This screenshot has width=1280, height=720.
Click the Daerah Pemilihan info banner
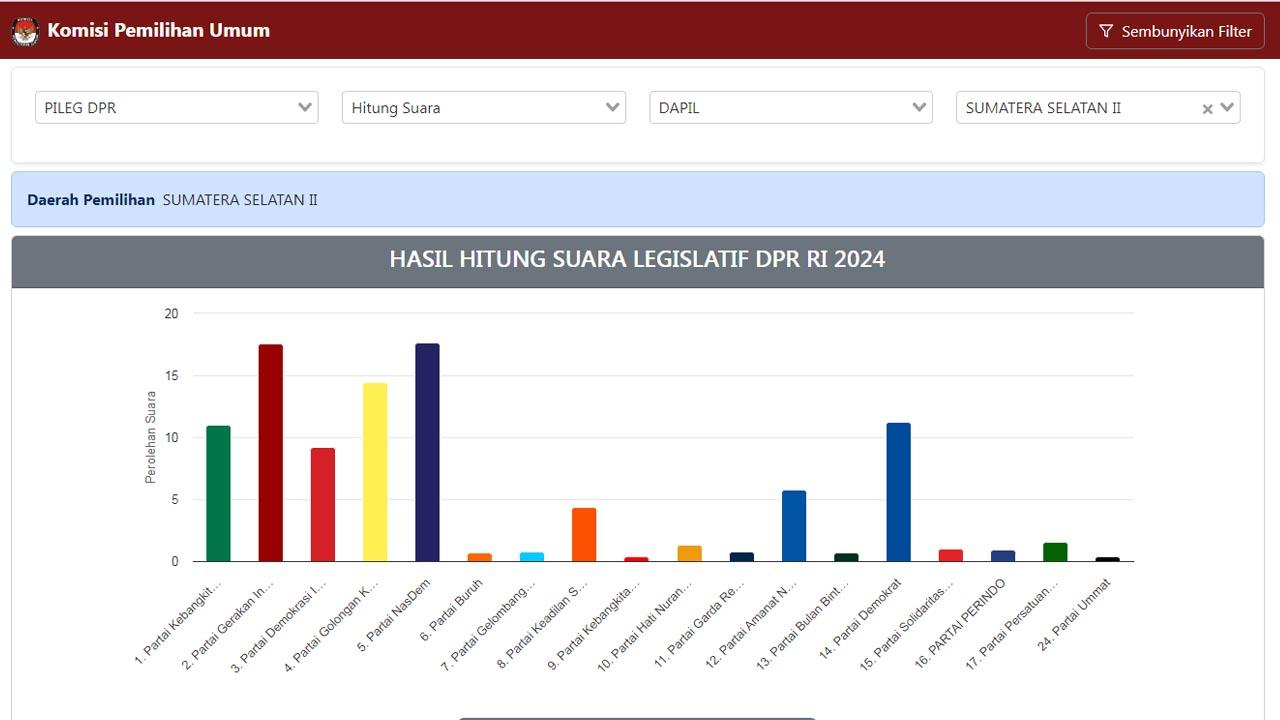coord(637,199)
